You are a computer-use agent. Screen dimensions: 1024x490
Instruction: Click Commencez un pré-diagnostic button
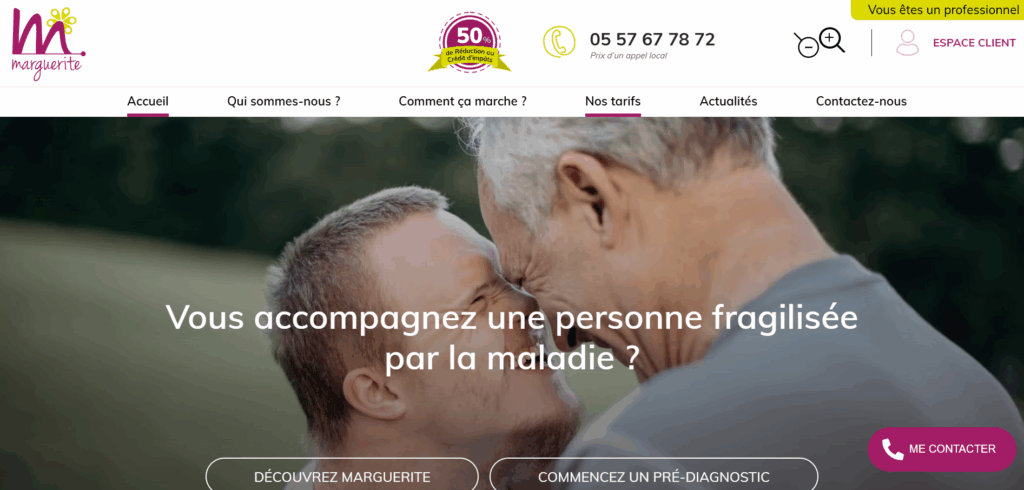tap(654, 476)
